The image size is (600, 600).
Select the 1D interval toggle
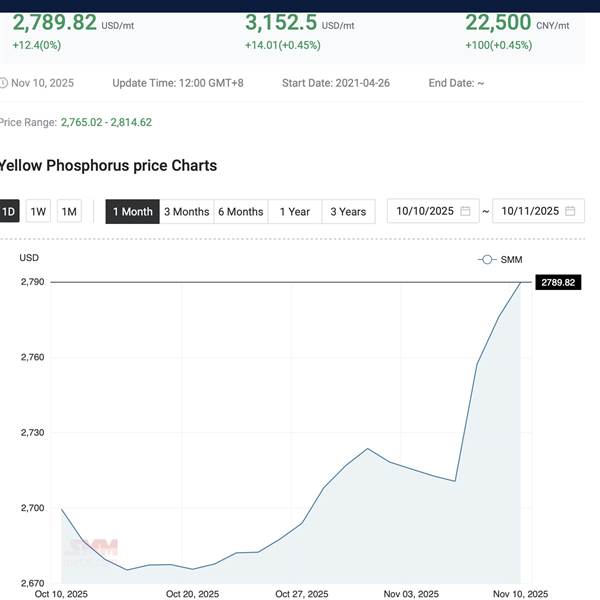tap(8, 211)
